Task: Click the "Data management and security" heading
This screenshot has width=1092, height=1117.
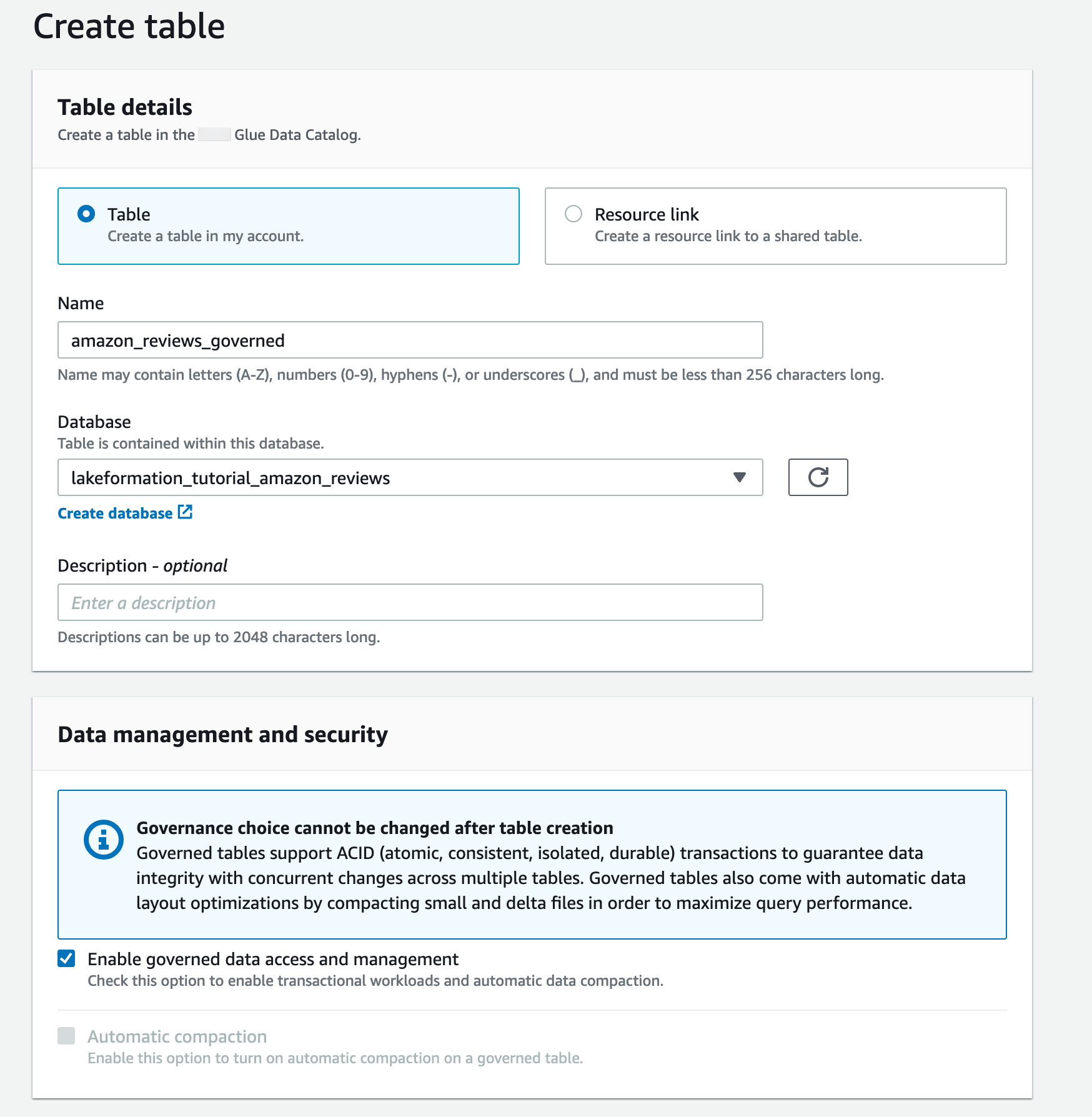Action: [222, 735]
